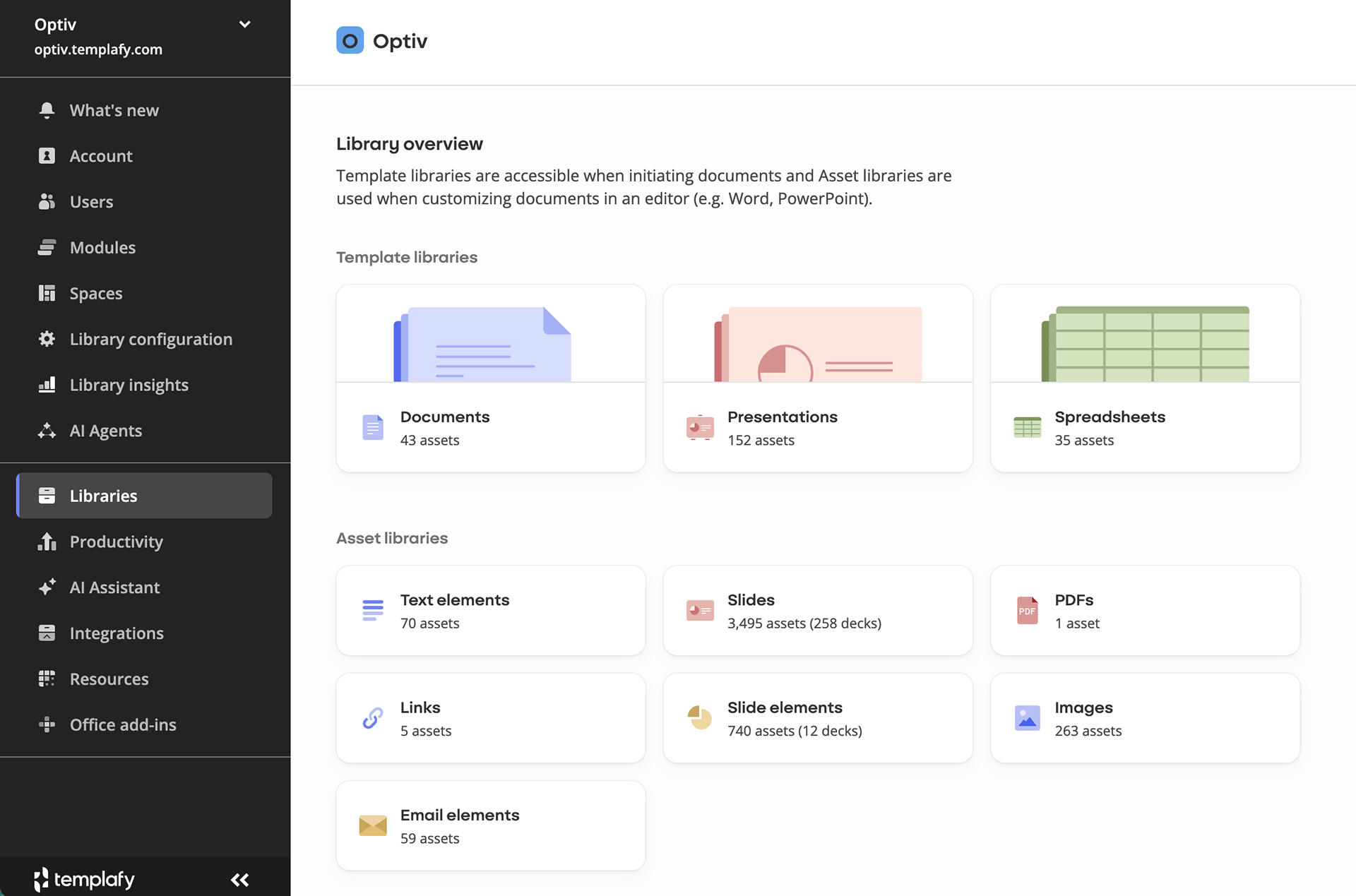Open the Images asset library card
Image resolution: width=1356 pixels, height=896 pixels.
click(1145, 718)
